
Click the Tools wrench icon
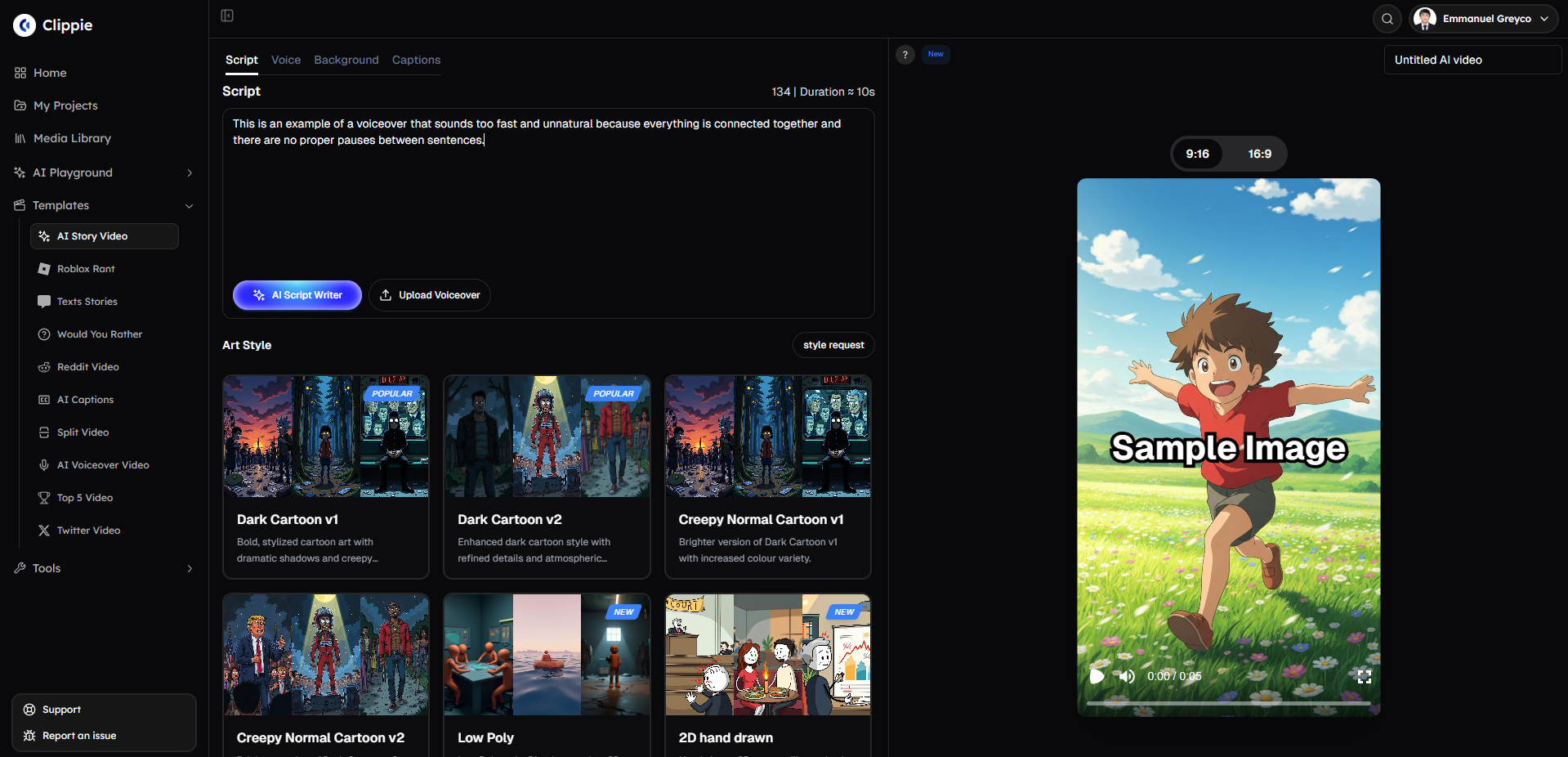point(20,568)
